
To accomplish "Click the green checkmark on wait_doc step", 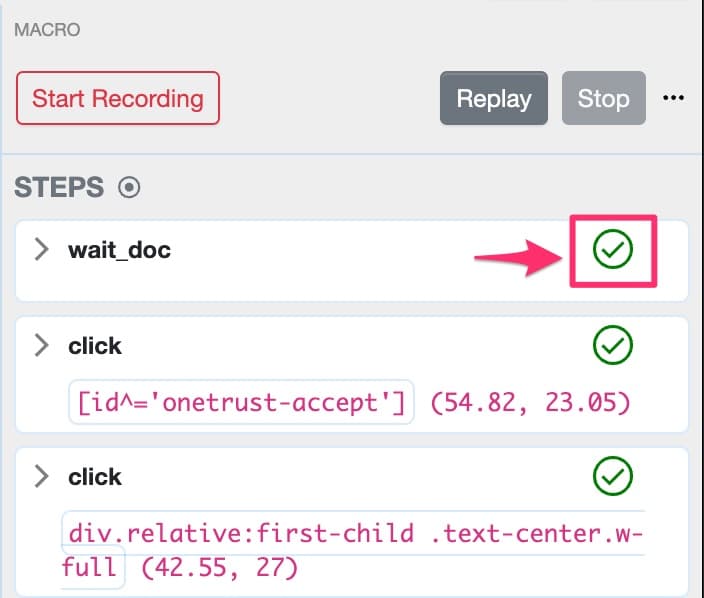I will pos(612,250).
